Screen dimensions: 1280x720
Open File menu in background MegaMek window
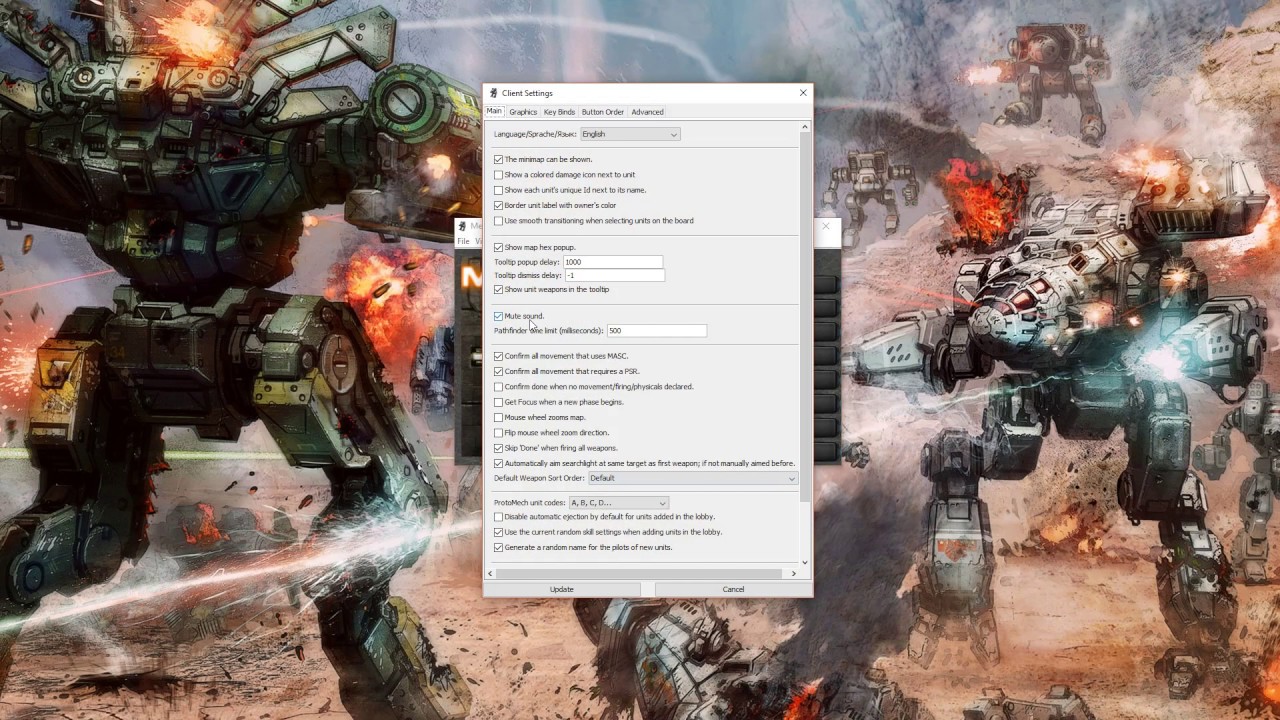463,241
